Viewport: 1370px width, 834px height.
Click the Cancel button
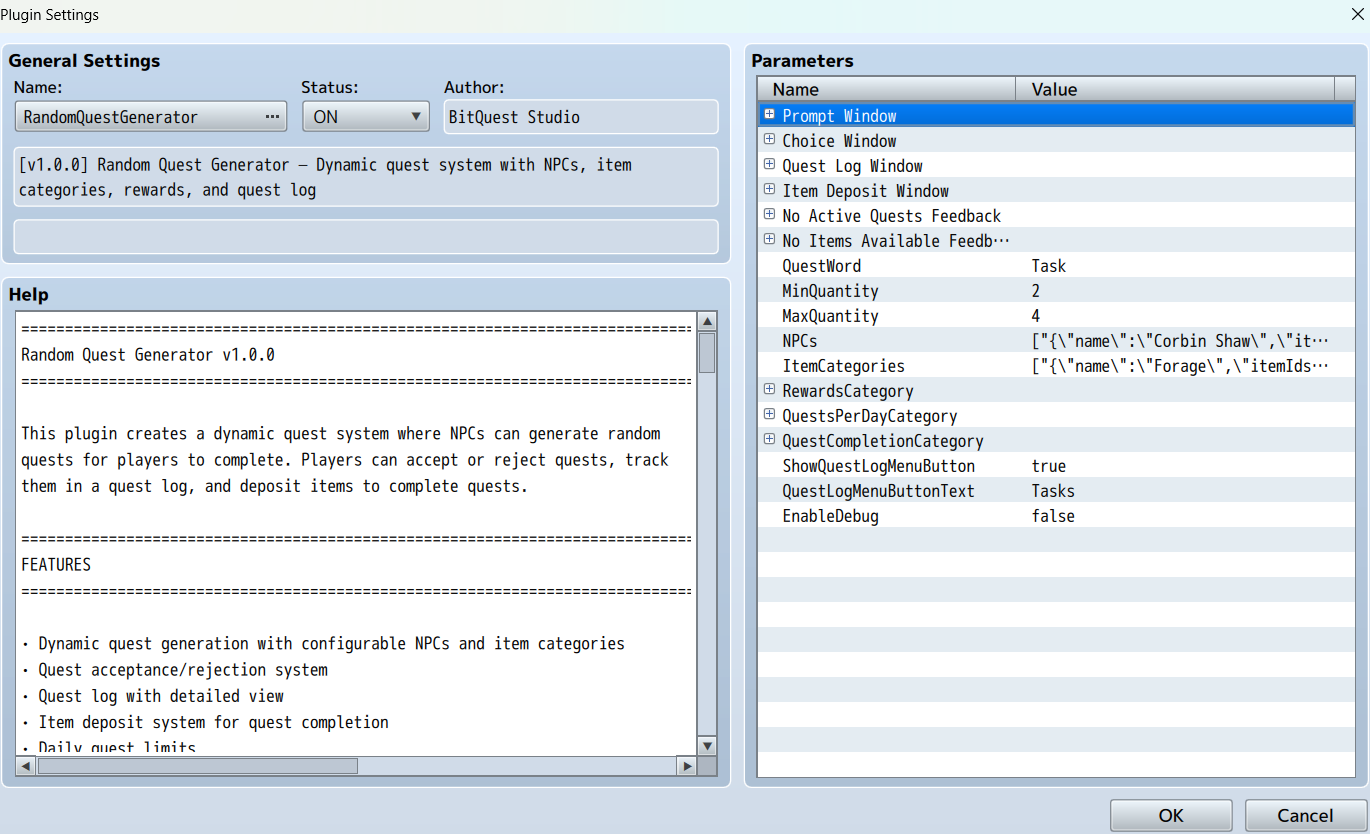1305,816
